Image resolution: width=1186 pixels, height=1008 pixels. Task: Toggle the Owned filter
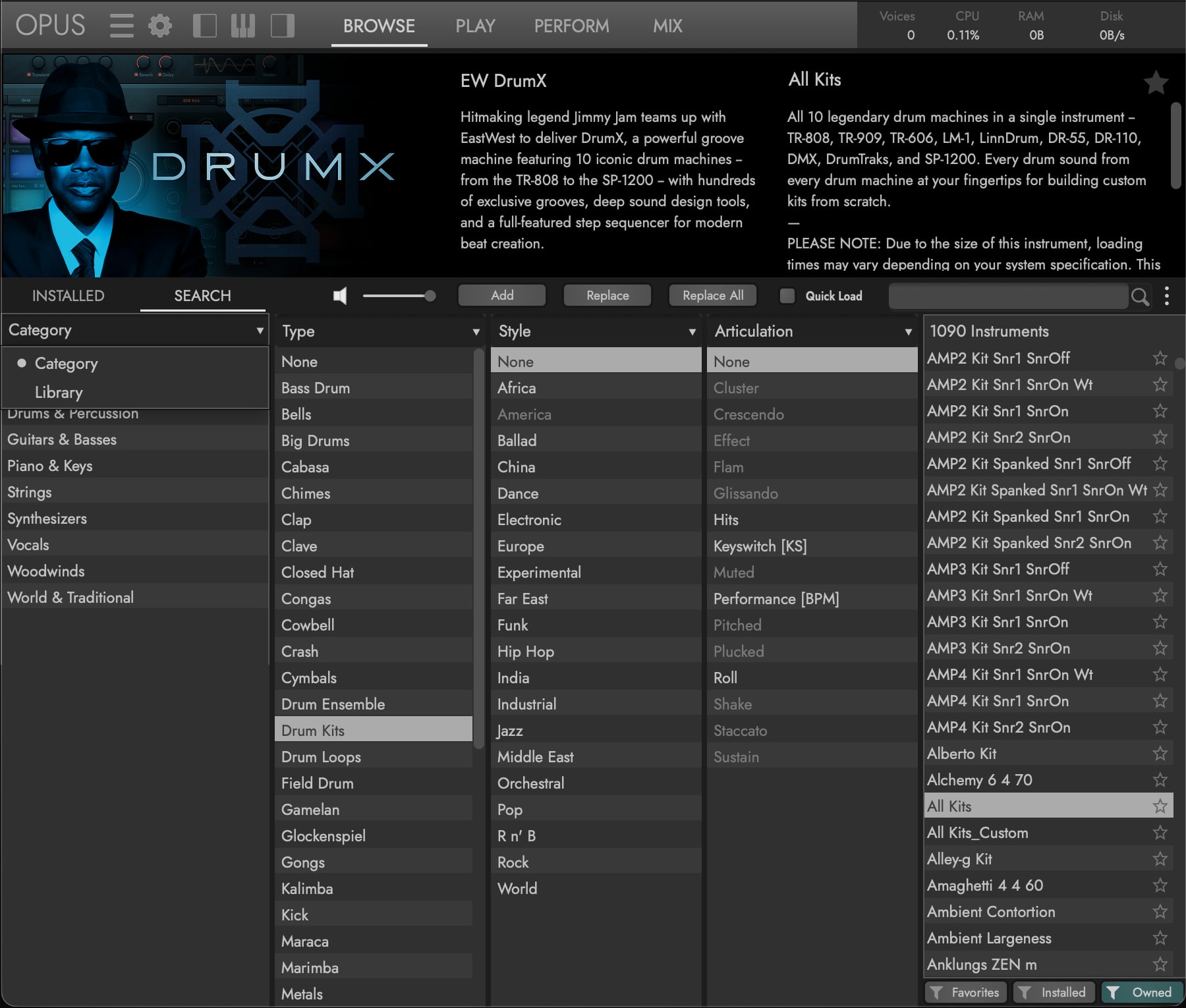click(x=1142, y=992)
